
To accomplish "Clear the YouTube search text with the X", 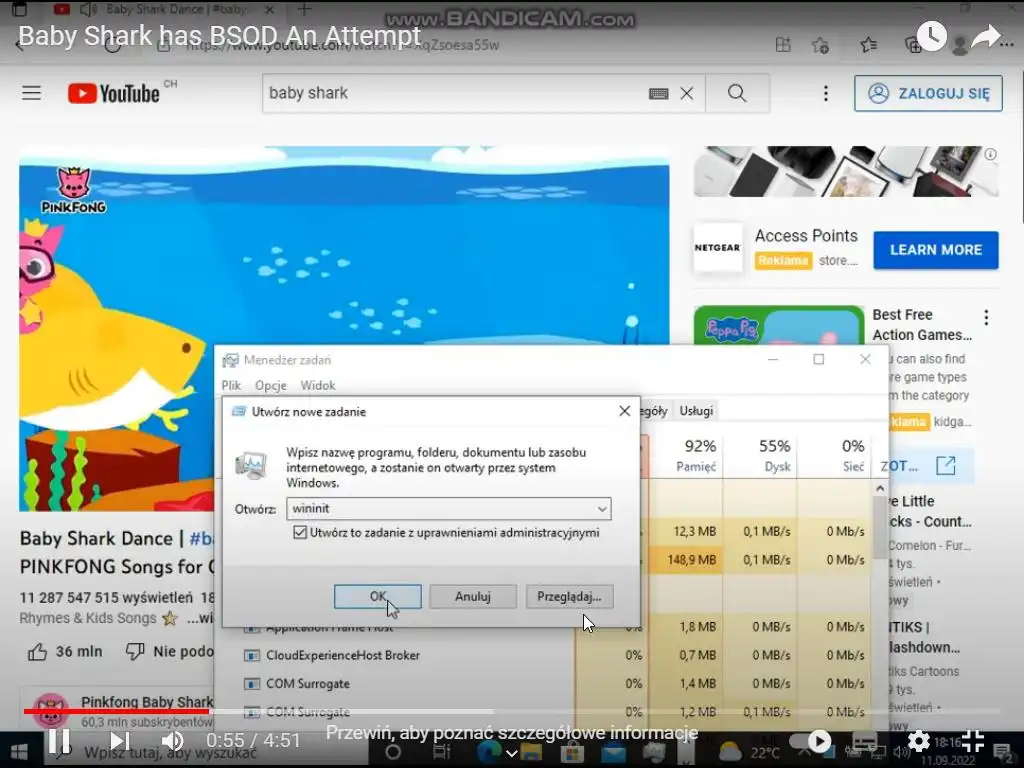I will [x=686, y=93].
